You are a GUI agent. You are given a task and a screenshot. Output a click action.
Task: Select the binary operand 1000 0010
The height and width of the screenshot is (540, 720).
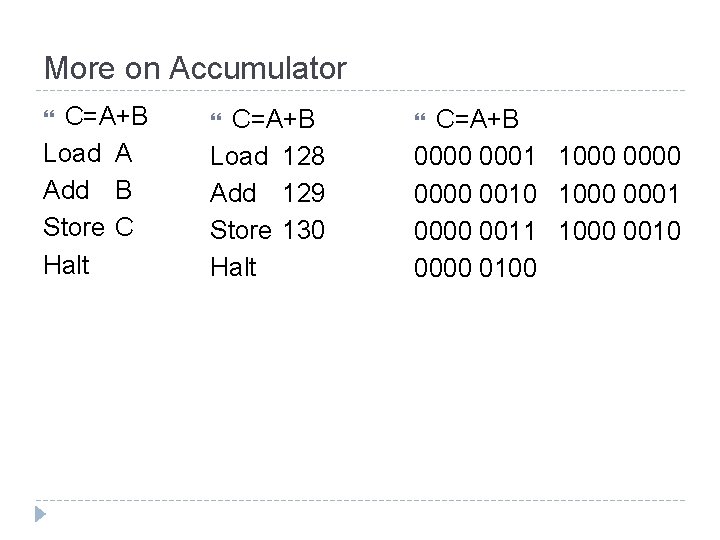620,231
